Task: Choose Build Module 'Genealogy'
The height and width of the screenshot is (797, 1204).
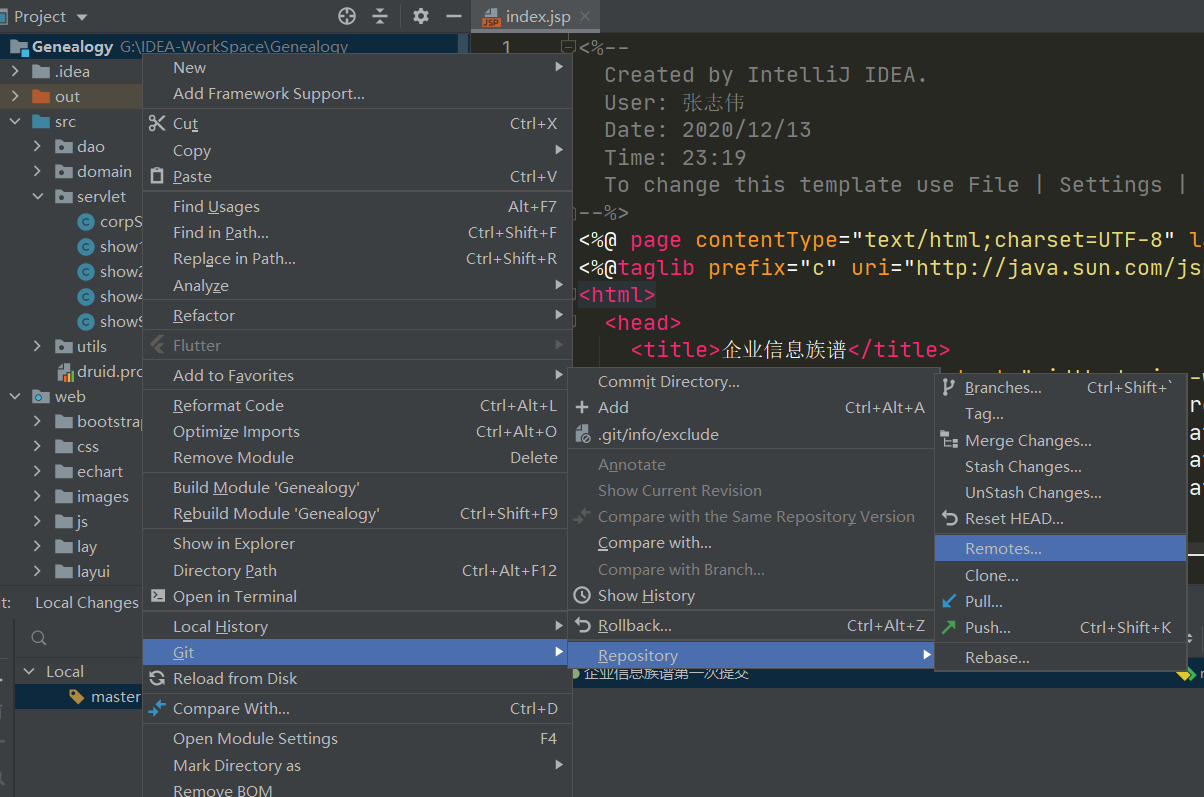Action: pyautogui.click(x=357, y=487)
